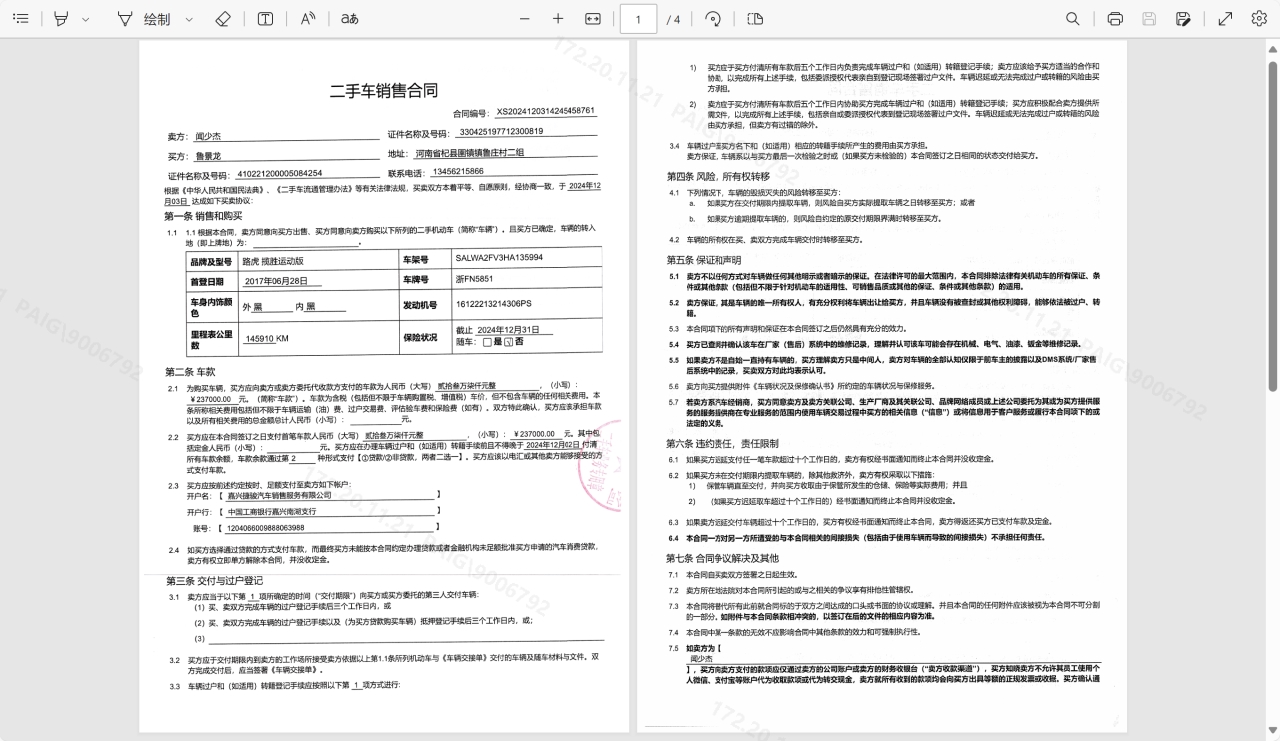Select the highlighter tool
The width and height of the screenshot is (1280, 741).
point(61,19)
